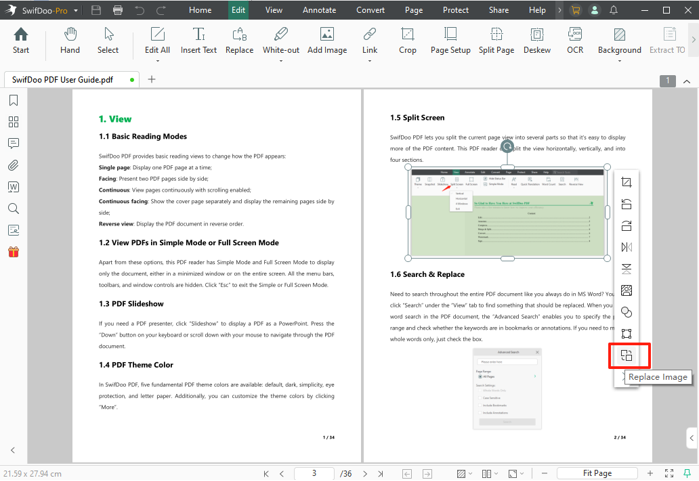The width and height of the screenshot is (699, 481).
Task: Expand the Edit All dropdown arrow
Action: tap(157, 60)
